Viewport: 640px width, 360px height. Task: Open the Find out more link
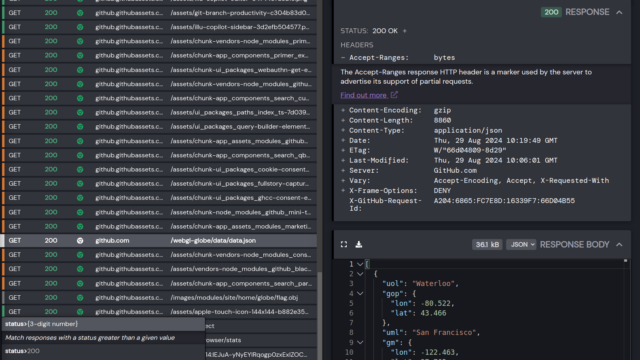tap(364, 95)
